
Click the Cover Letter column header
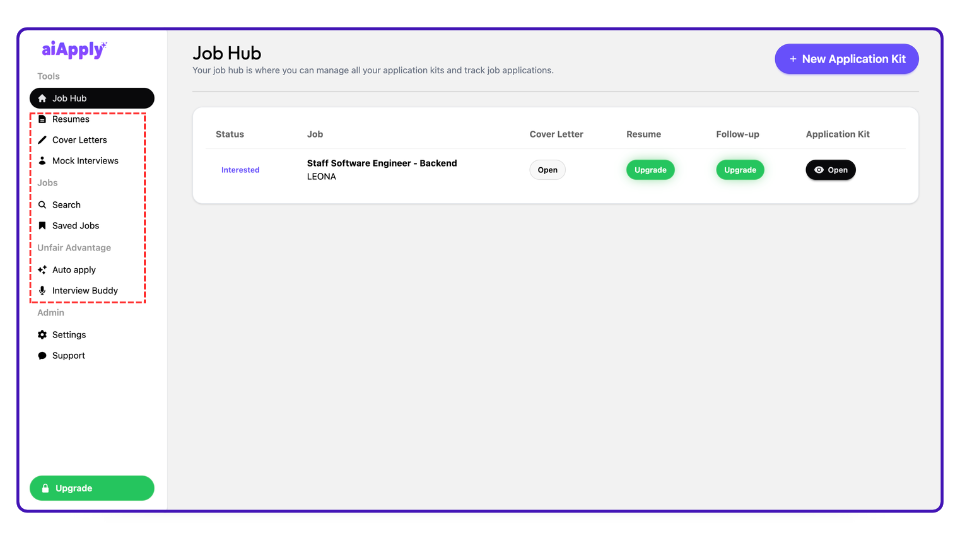557,134
